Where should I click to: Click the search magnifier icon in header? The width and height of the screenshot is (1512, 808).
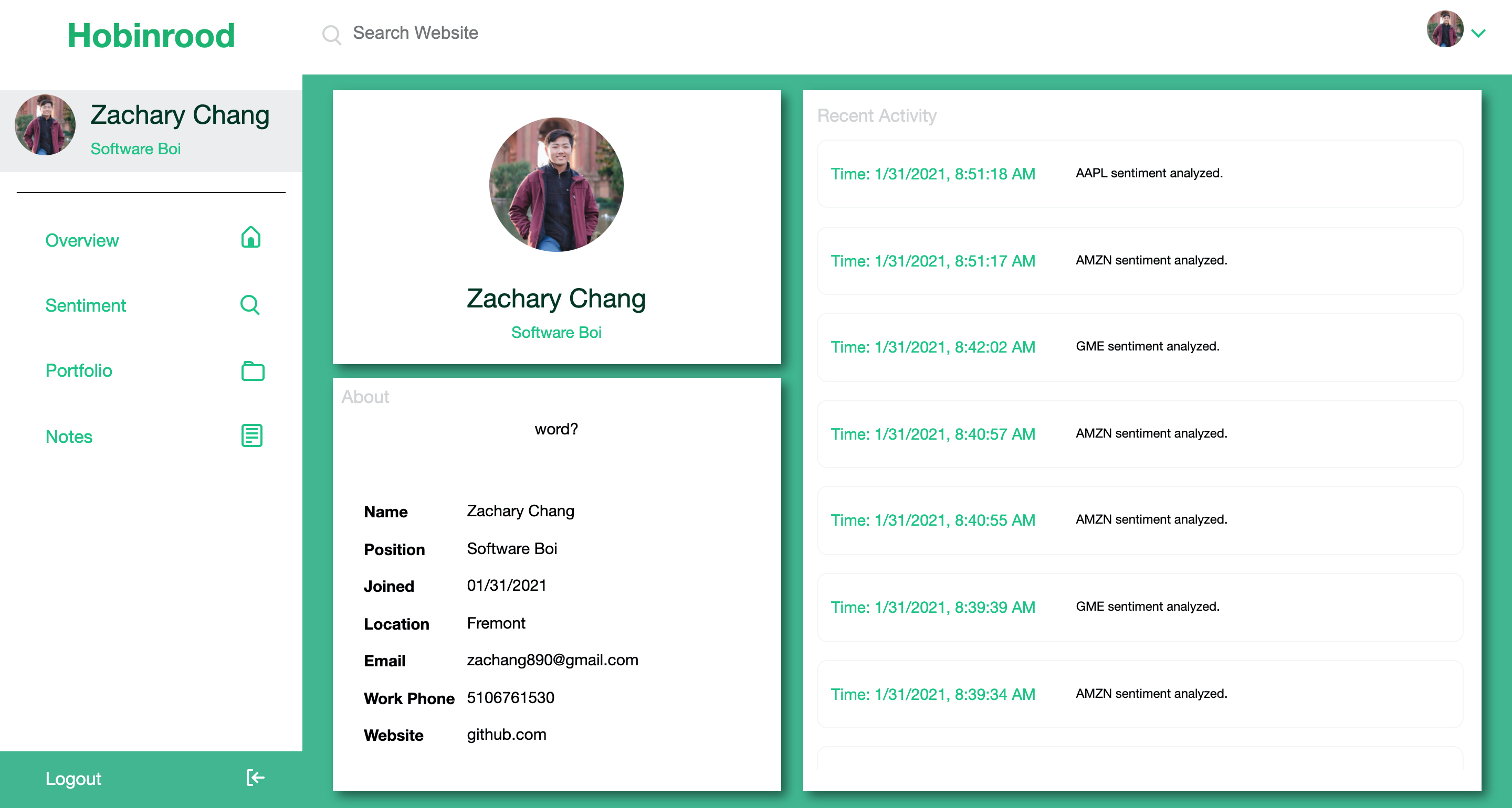tap(332, 34)
